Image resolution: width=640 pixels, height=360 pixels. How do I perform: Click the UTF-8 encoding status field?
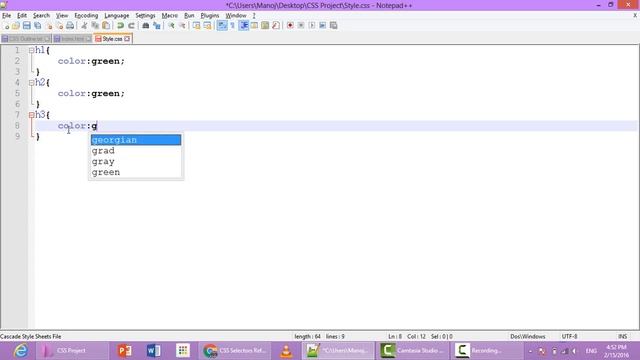[x=569, y=336]
